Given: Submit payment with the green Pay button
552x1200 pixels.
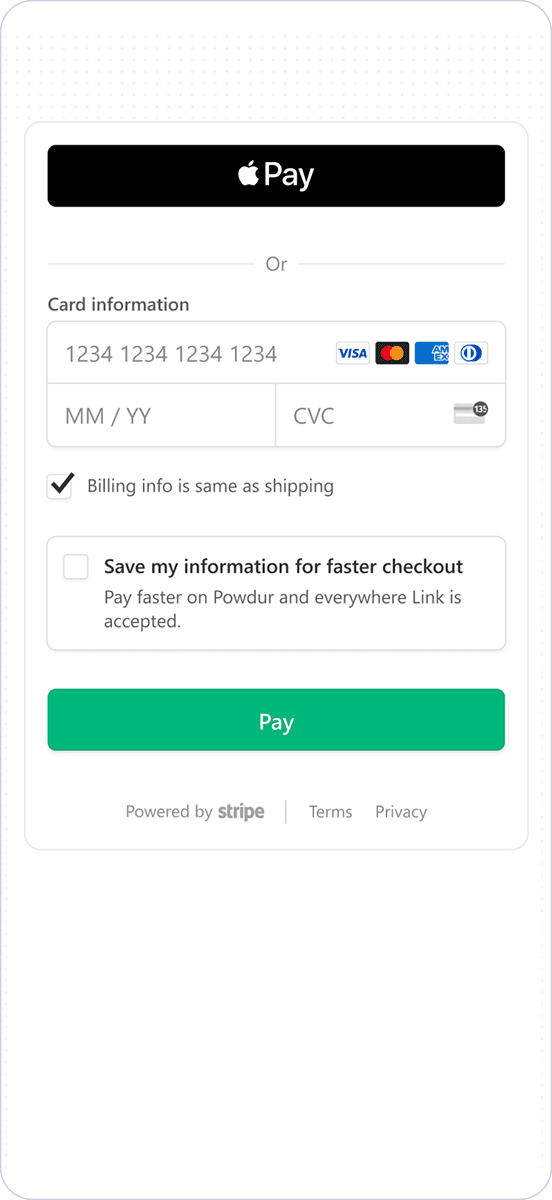Looking at the screenshot, I should 276,720.
